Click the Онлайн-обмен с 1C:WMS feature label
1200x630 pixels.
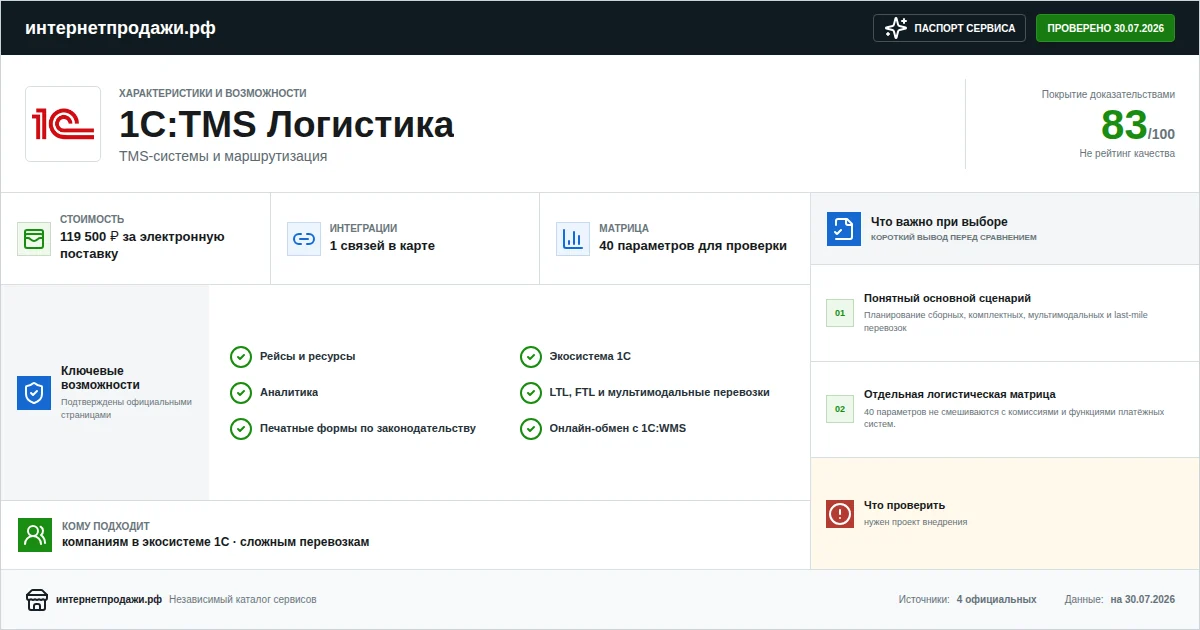pos(618,428)
